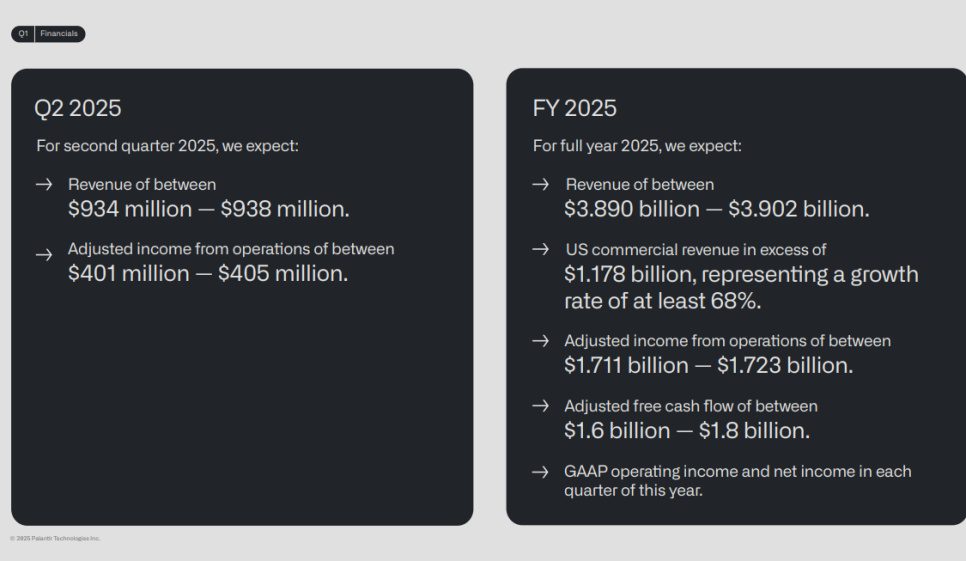This screenshot has width=966, height=561.
Task: Click the Q1 badge label
Action: (x=23, y=34)
